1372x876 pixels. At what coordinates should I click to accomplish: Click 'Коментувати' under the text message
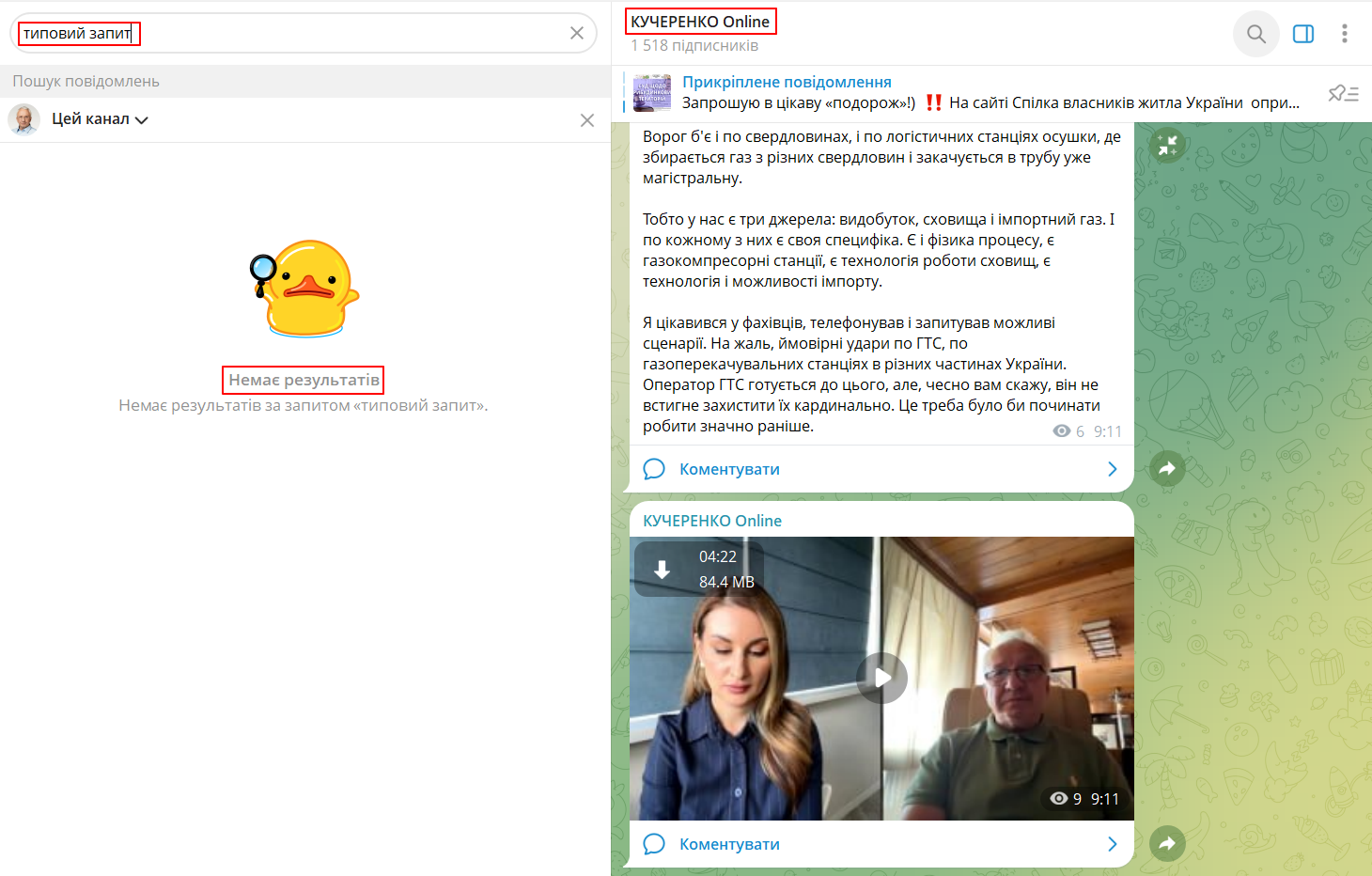[730, 469]
